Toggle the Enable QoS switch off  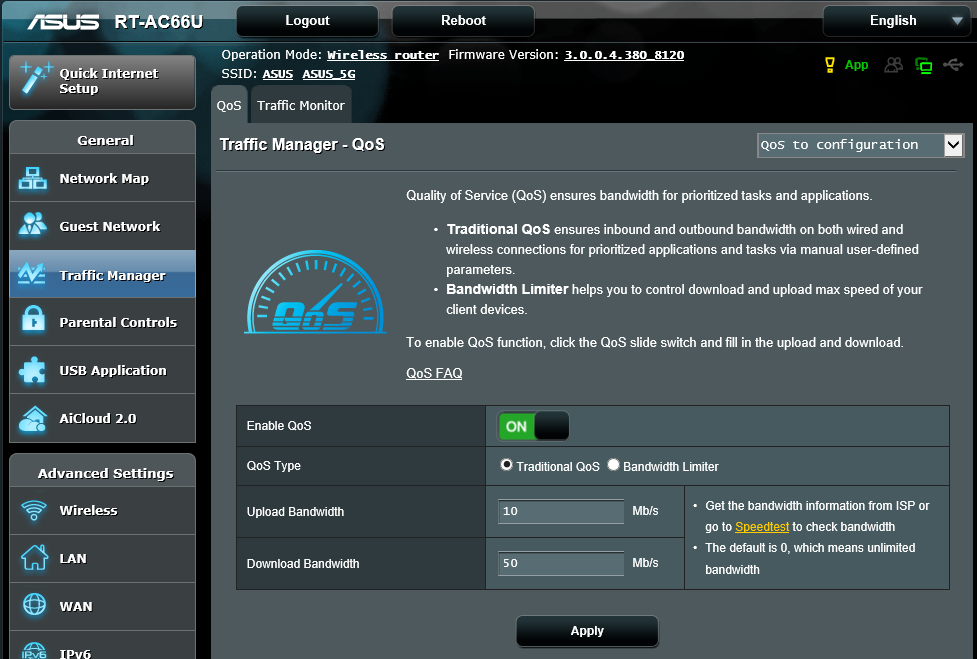533,426
